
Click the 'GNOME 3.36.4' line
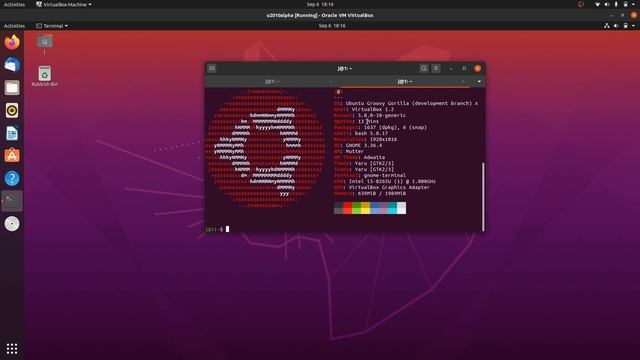(358, 145)
